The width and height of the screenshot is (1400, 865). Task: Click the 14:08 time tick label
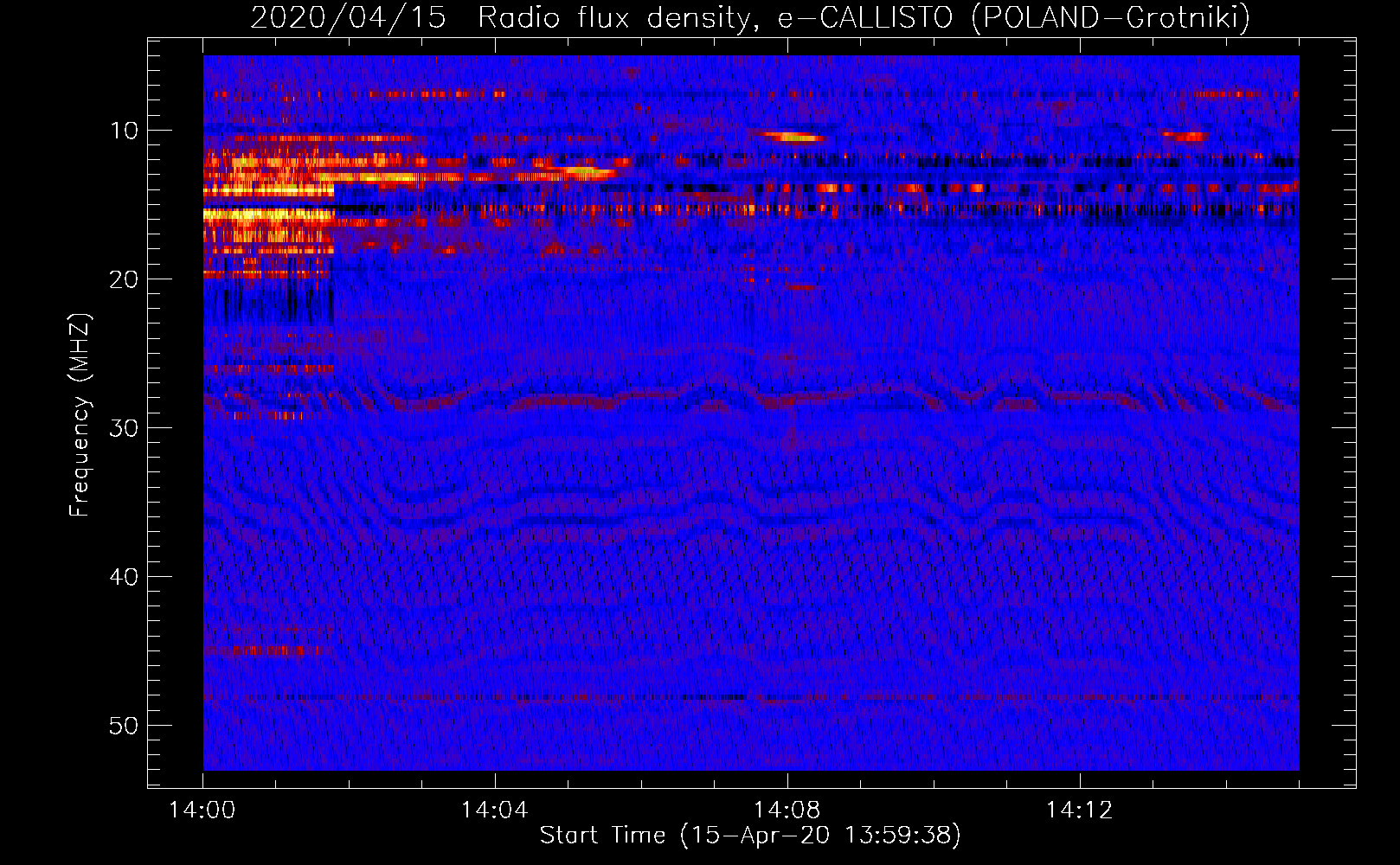787,811
